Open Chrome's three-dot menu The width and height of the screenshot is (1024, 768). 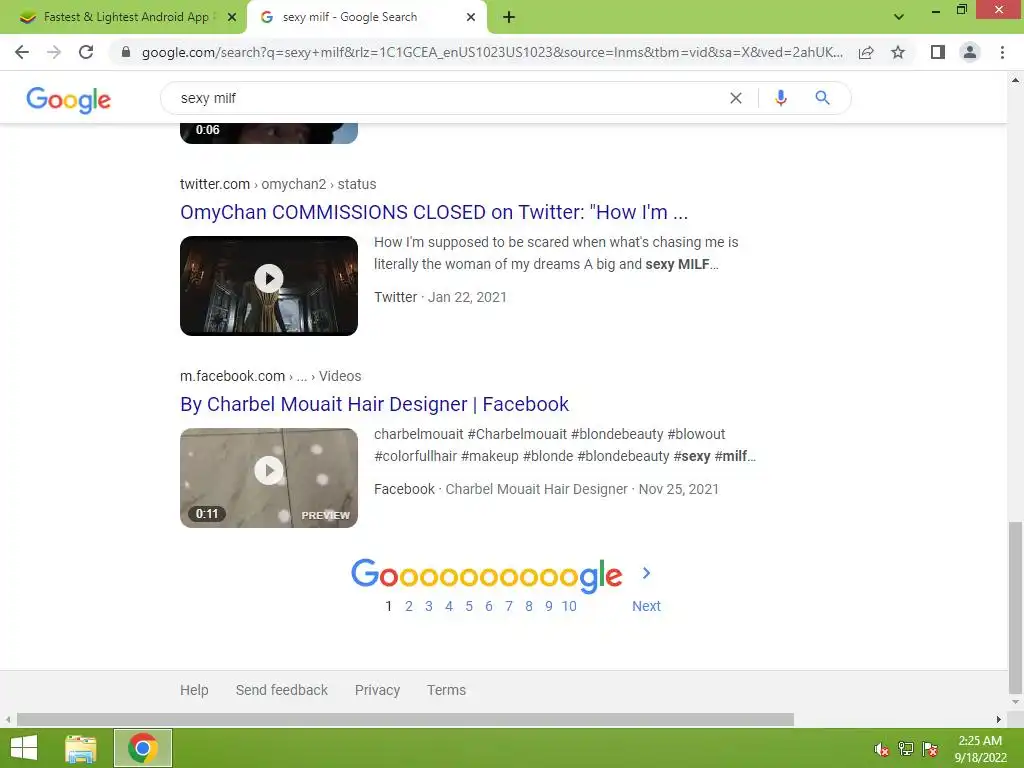click(1002, 52)
